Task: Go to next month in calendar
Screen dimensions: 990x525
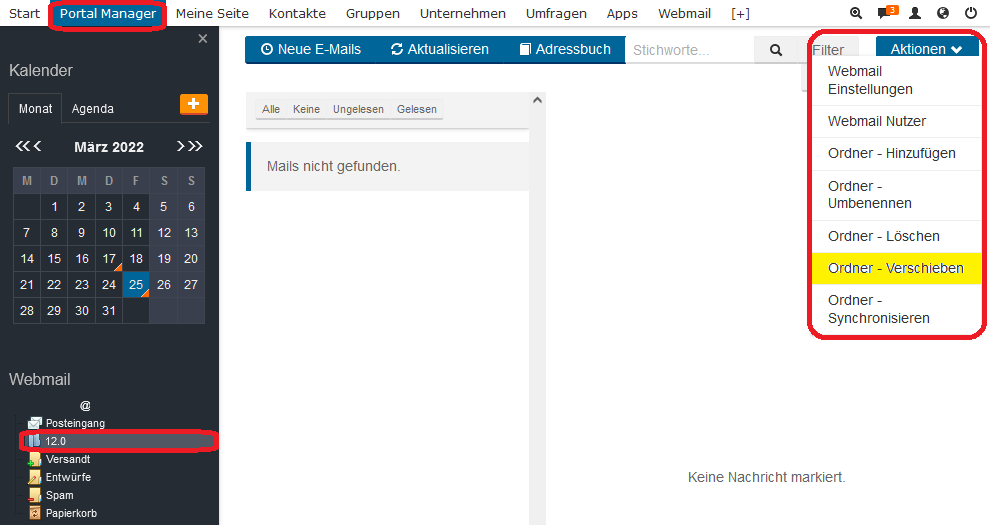Action: [x=181, y=146]
